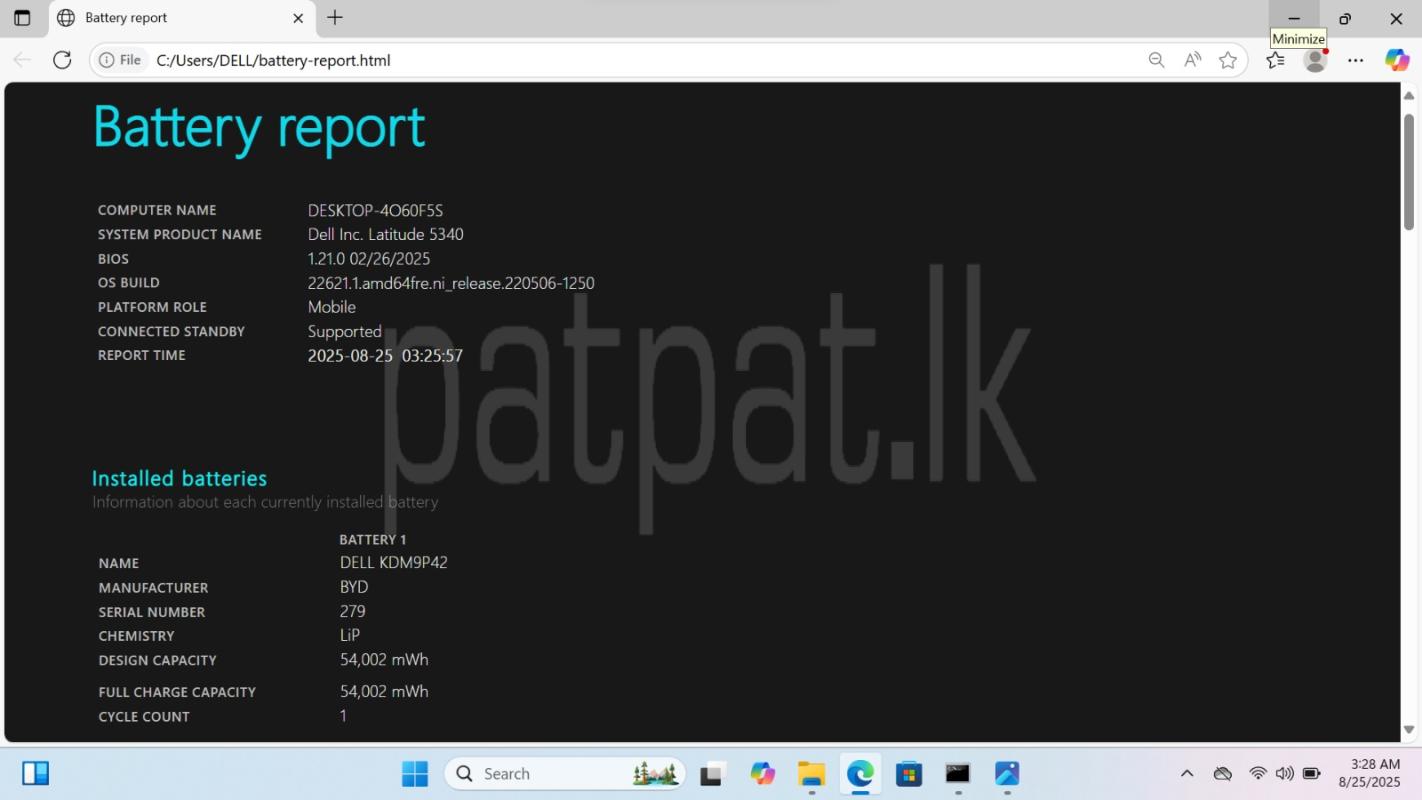Add this page to favorites (star)
The width and height of the screenshot is (1422, 800).
click(1228, 60)
